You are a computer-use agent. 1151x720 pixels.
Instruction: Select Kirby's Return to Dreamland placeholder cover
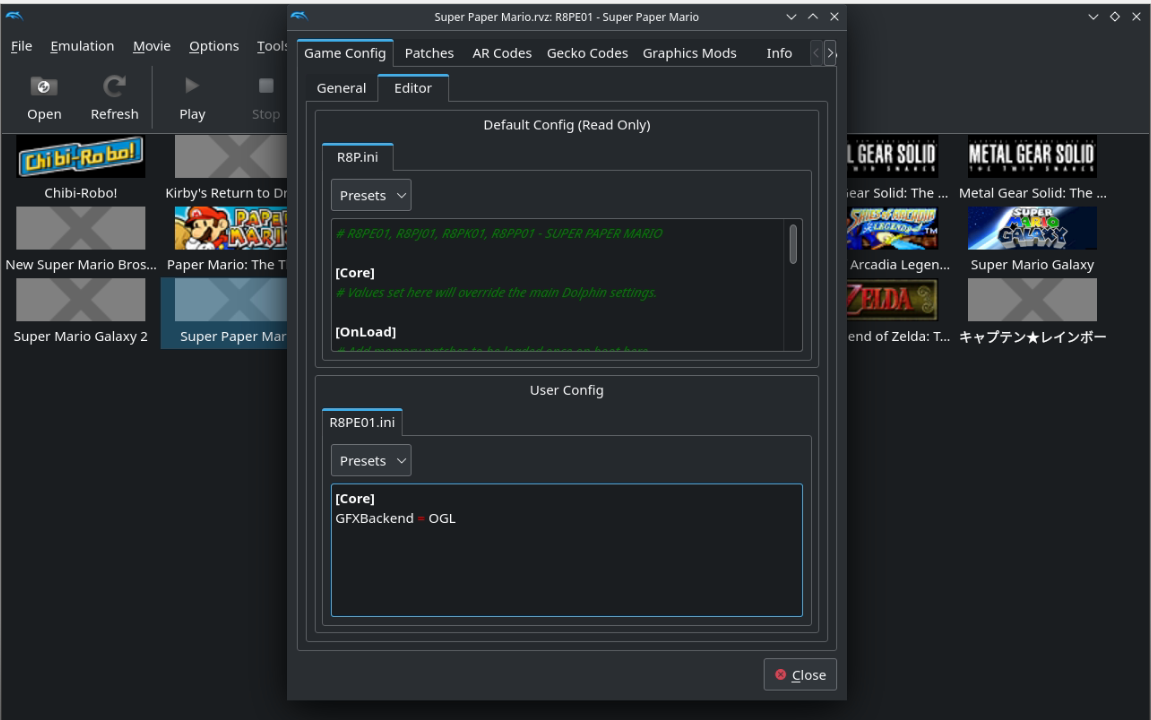pyautogui.click(x=230, y=156)
